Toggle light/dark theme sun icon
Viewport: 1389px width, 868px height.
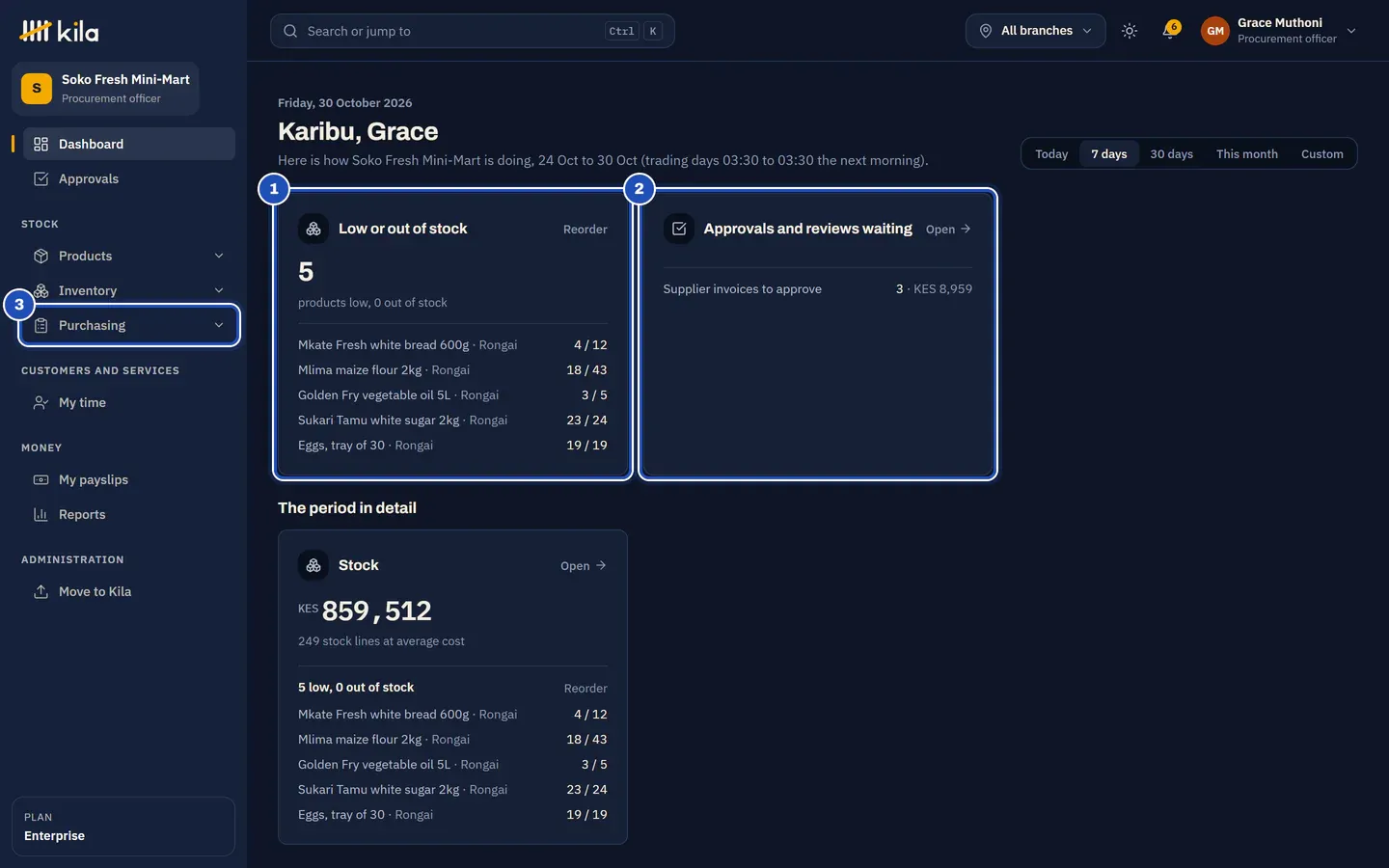click(x=1130, y=31)
